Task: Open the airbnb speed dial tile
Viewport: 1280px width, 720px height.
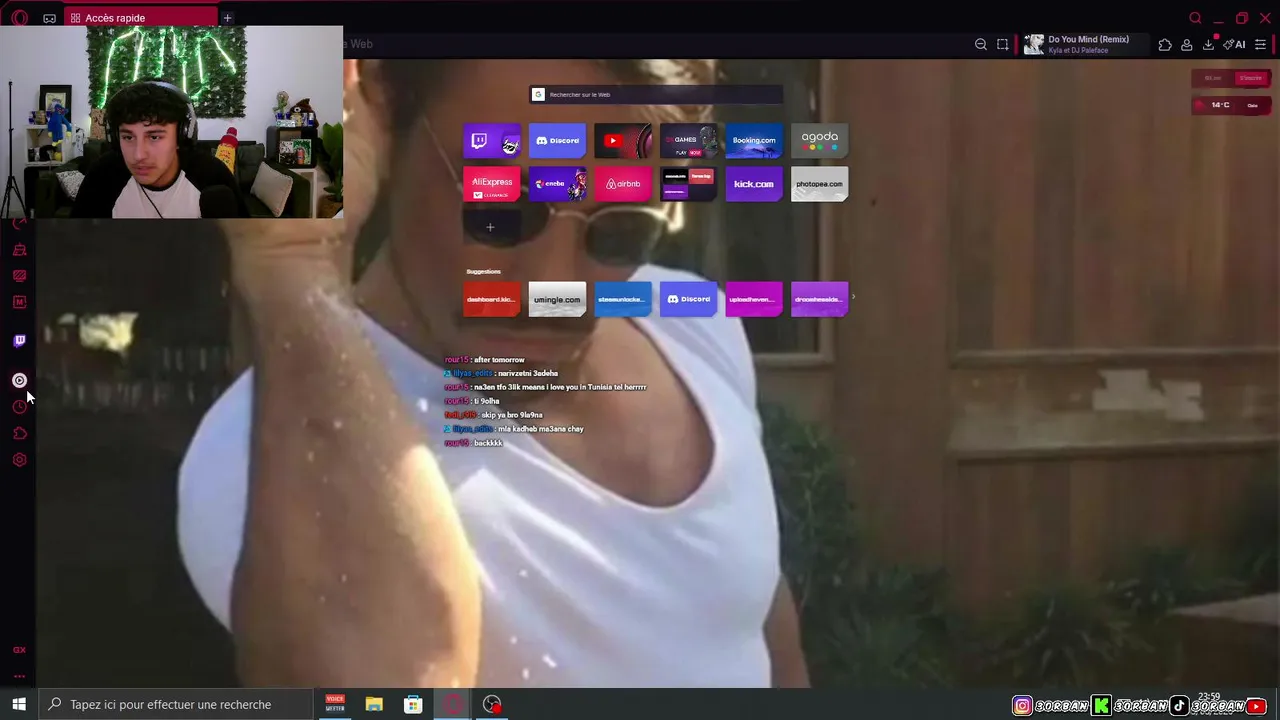Action: (x=623, y=184)
